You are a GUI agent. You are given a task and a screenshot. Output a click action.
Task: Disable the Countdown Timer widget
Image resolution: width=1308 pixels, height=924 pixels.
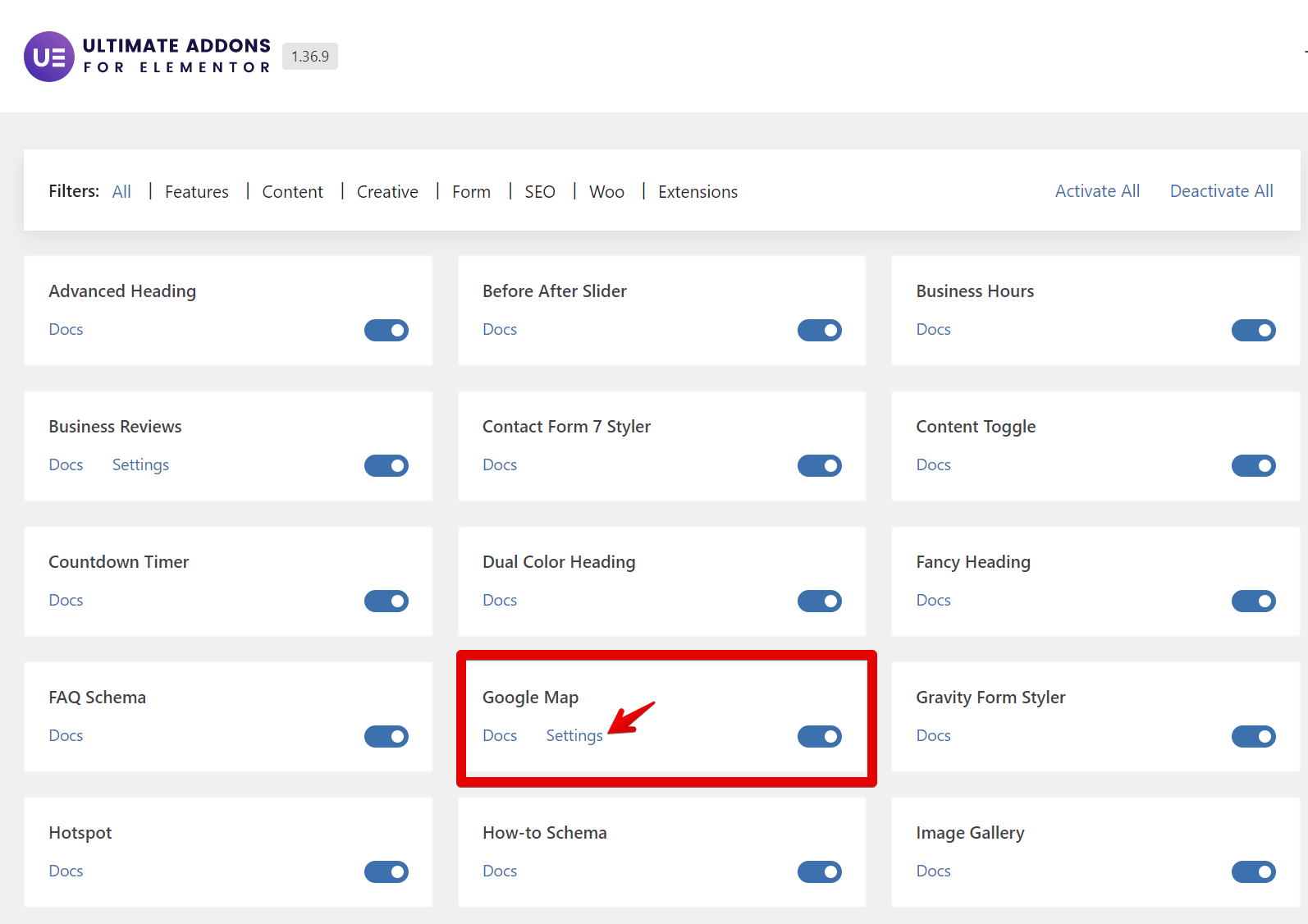pos(386,601)
